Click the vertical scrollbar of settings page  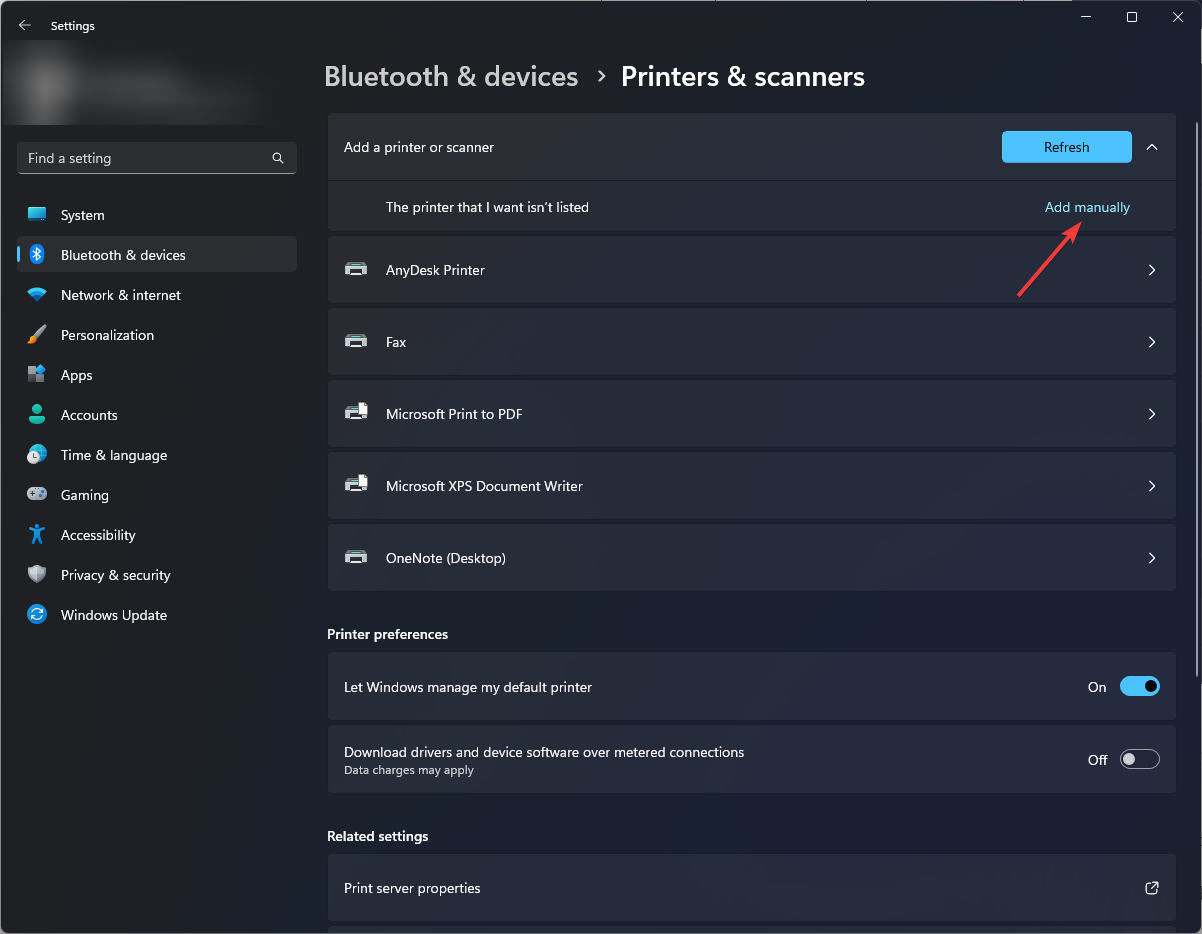click(x=1195, y=400)
